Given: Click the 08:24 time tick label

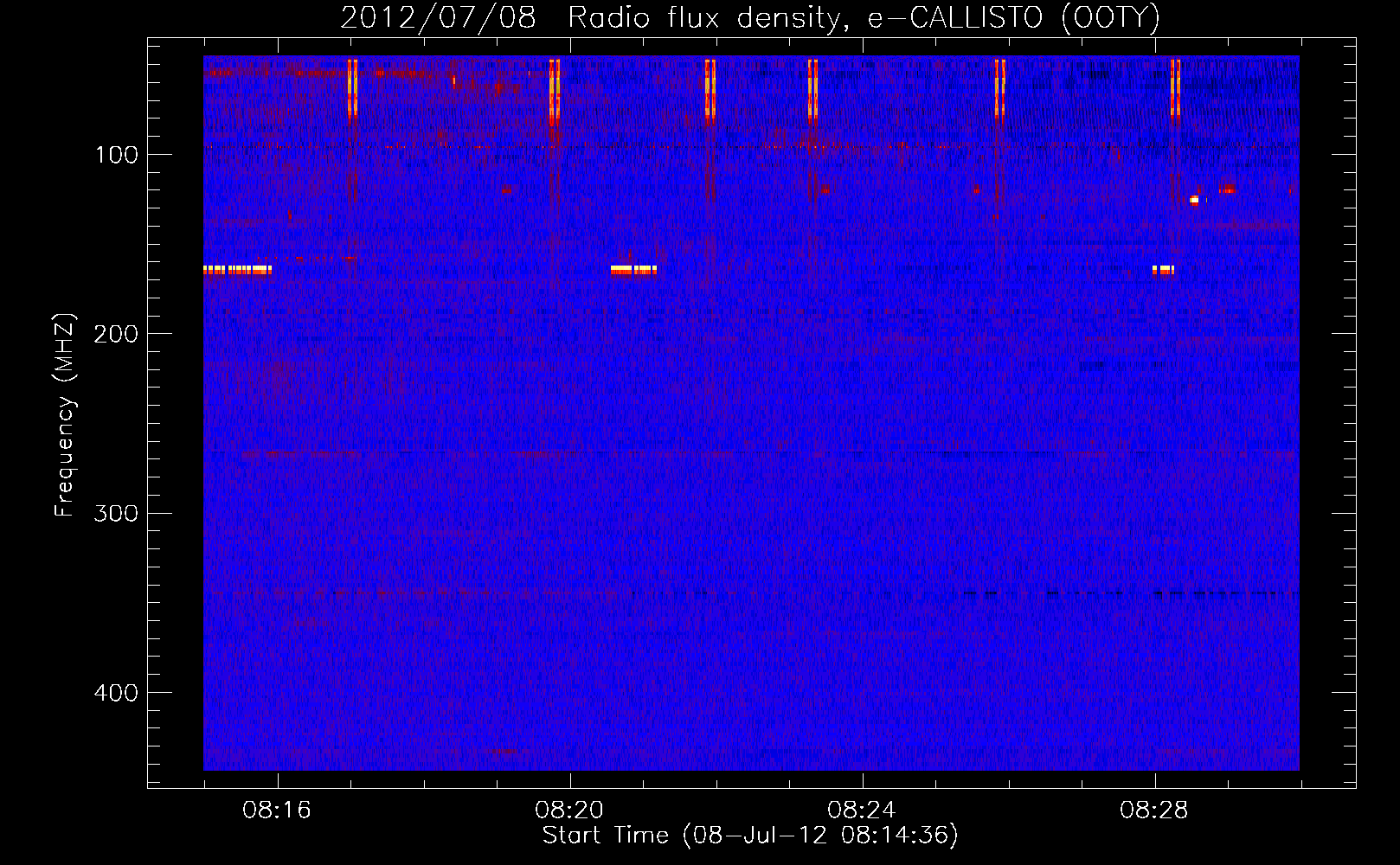Looking at the screenshot, I should [862, 811].
